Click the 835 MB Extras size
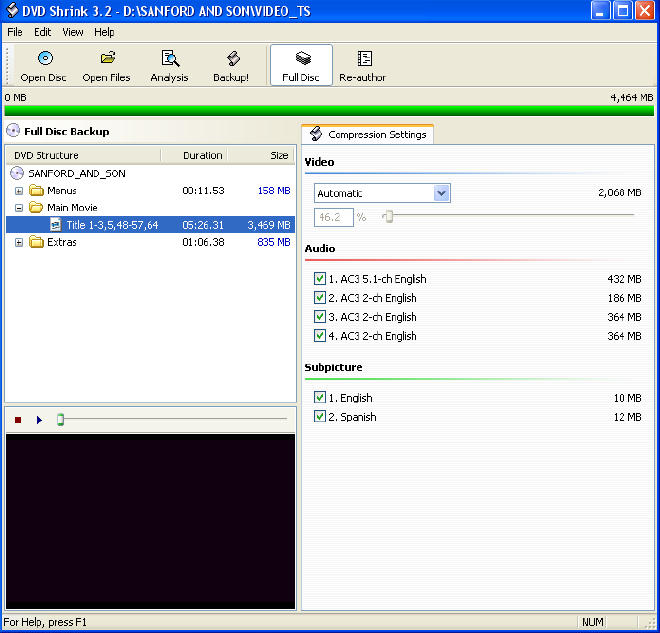 (274, 242)
